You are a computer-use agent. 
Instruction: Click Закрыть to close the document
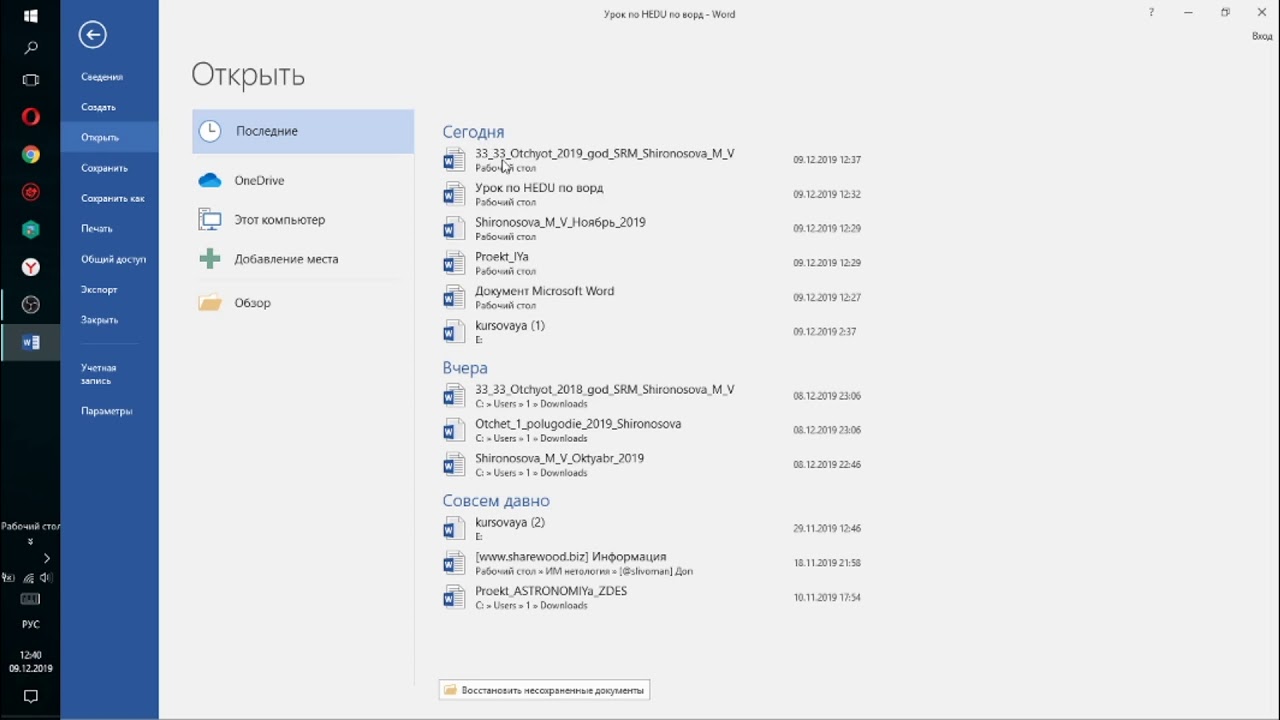pyautogui.click(x=109, y=320)
